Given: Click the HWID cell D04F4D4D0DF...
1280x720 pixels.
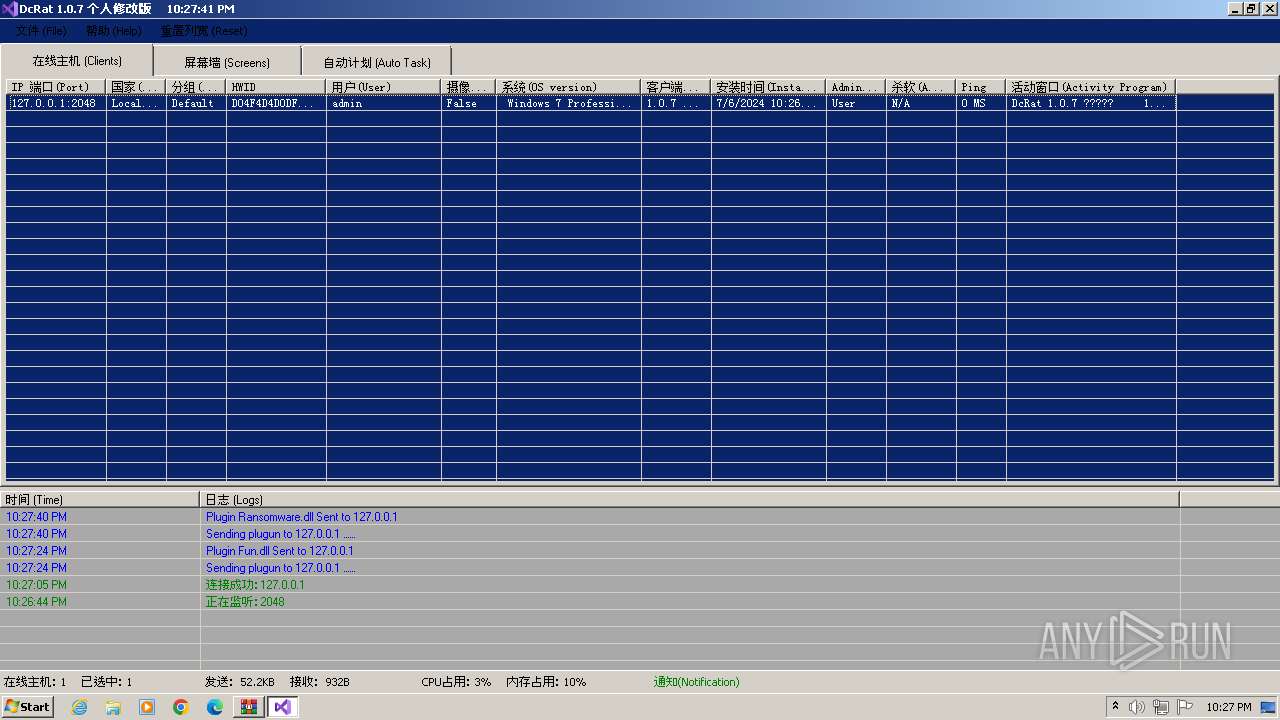Looking at the screenshot, I should tap(276, 103).
